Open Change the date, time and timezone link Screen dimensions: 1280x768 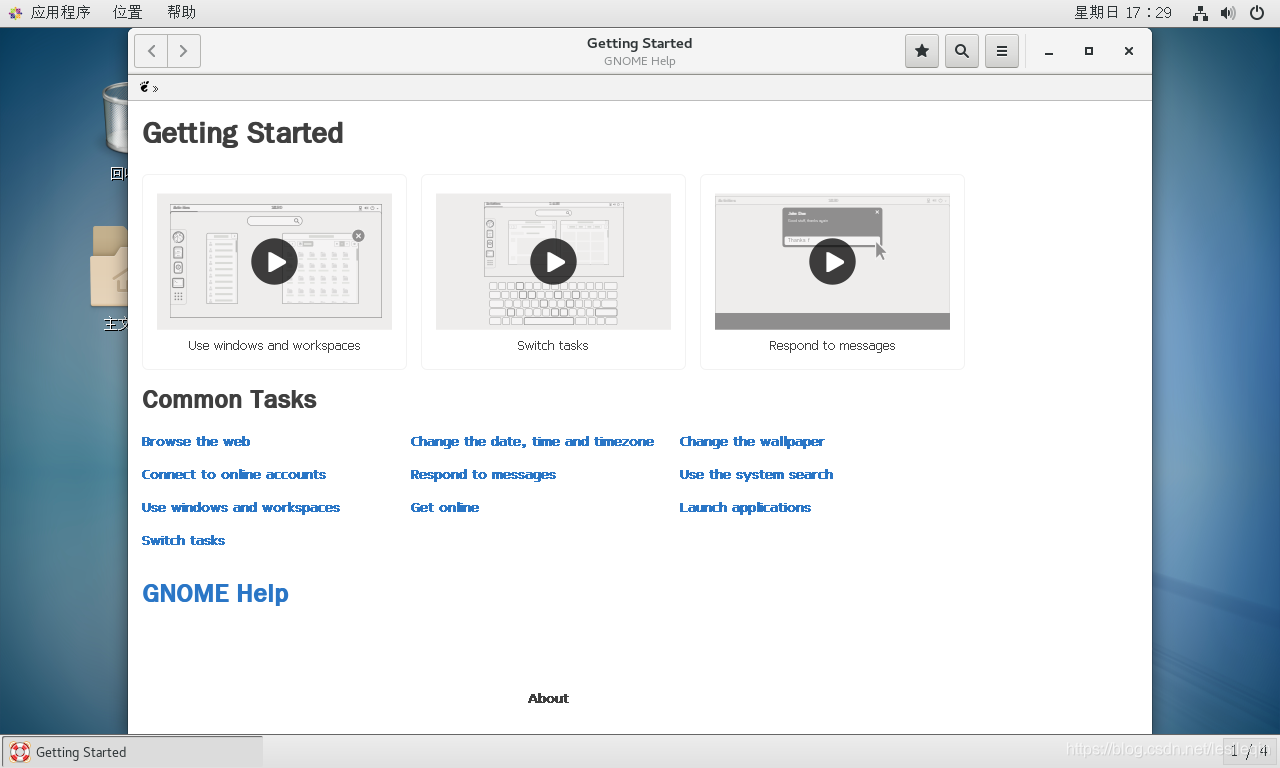click(532, 441)
